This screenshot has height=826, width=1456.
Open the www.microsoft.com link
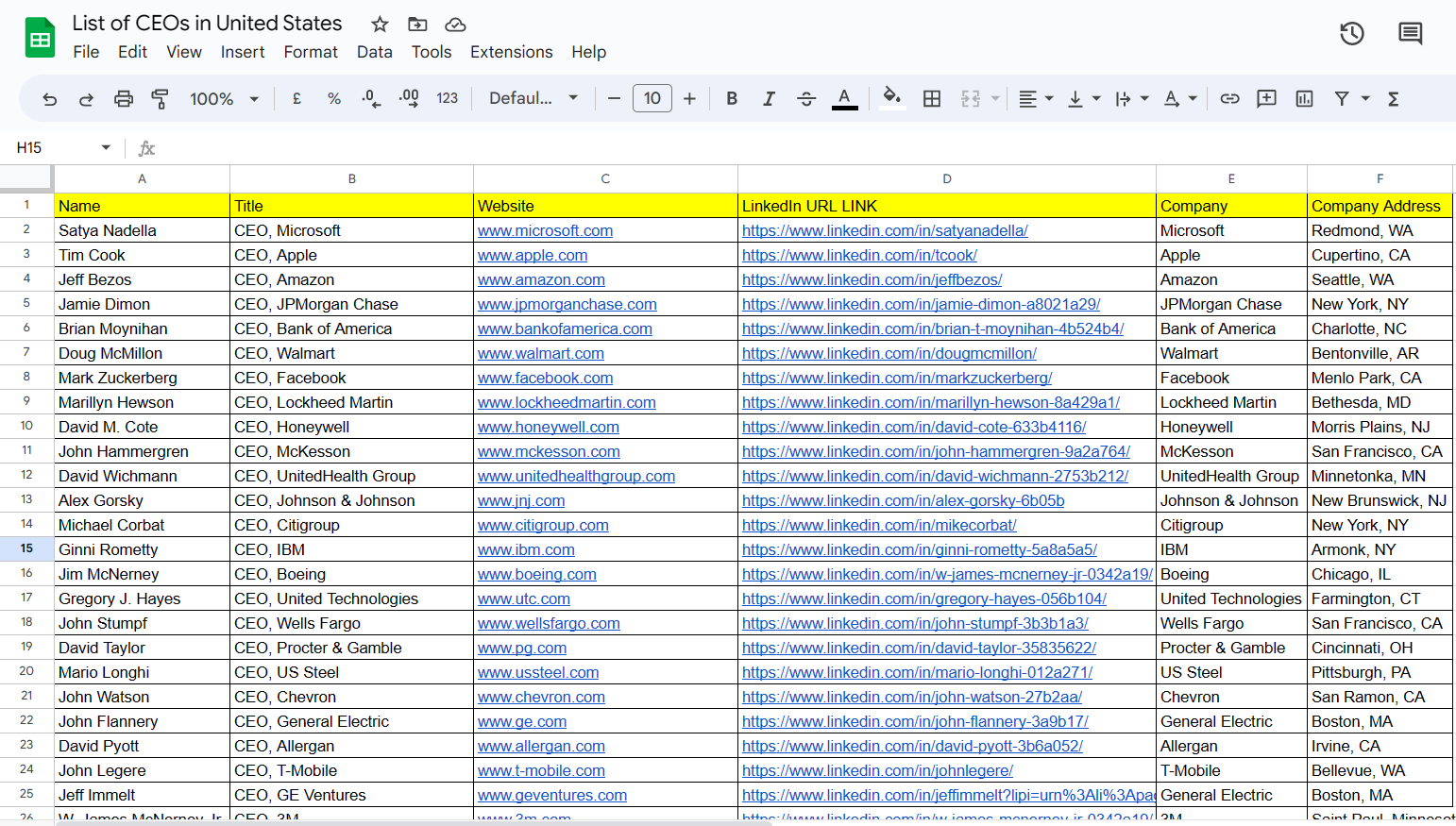[x=545, y=230]
